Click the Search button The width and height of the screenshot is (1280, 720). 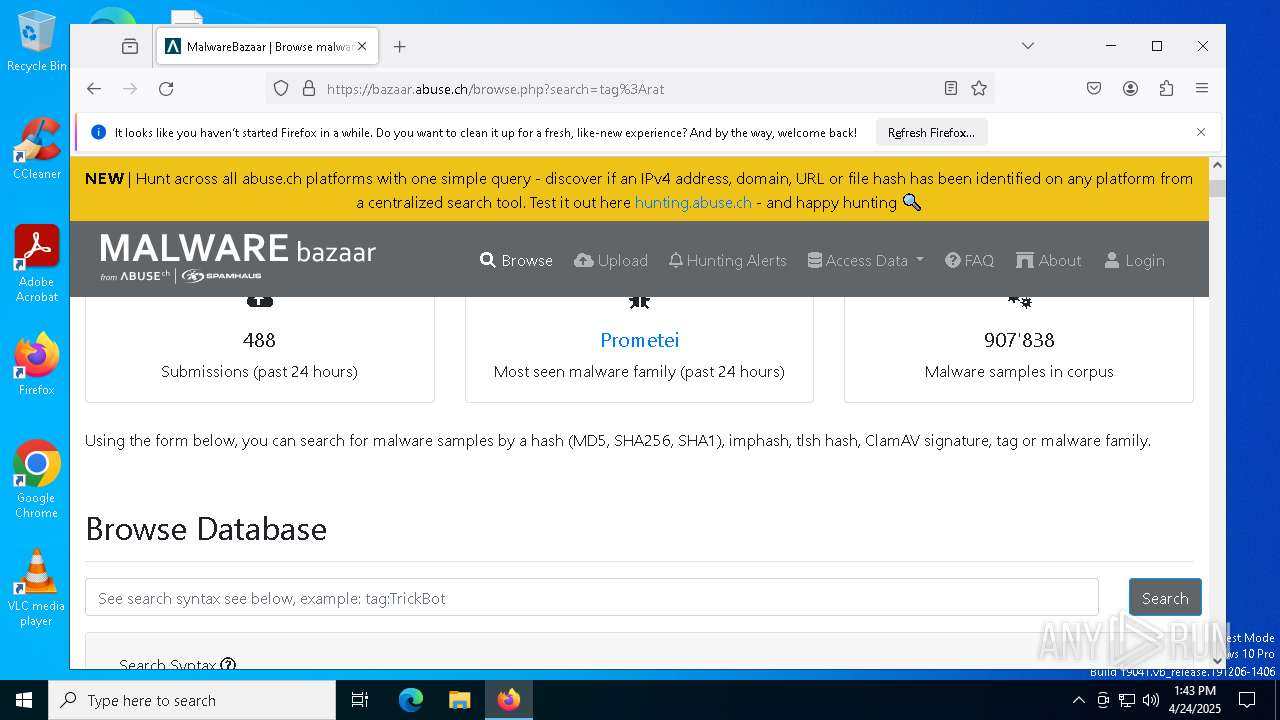pos(1165,597)
